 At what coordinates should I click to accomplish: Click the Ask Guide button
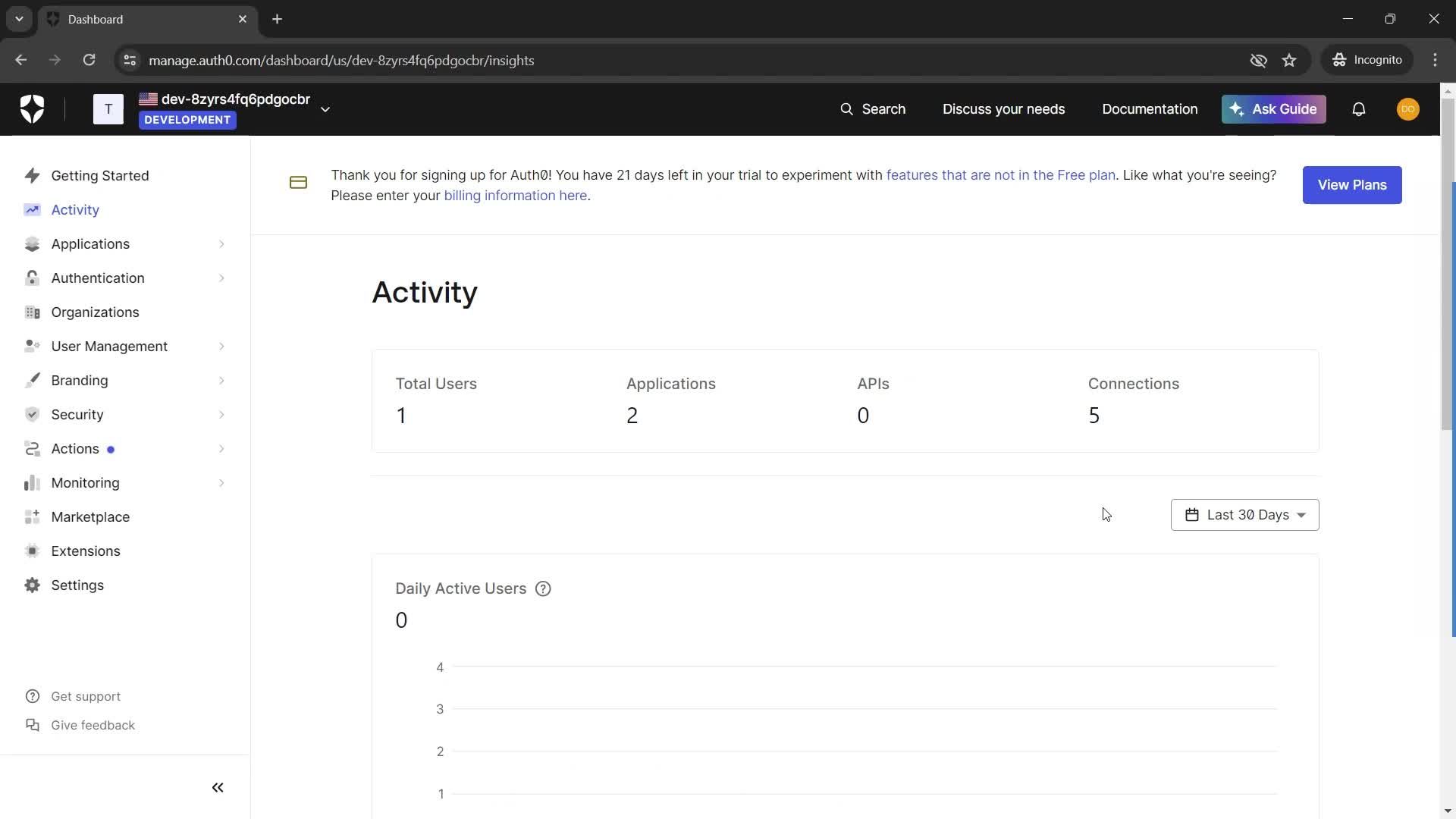tap(1274, 109)
